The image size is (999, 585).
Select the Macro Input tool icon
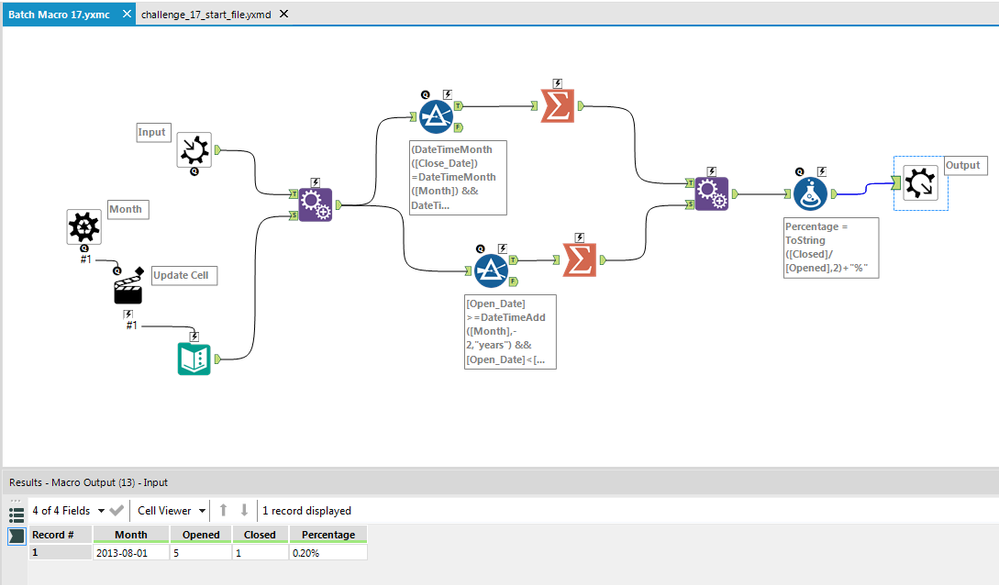pos(194,150)
